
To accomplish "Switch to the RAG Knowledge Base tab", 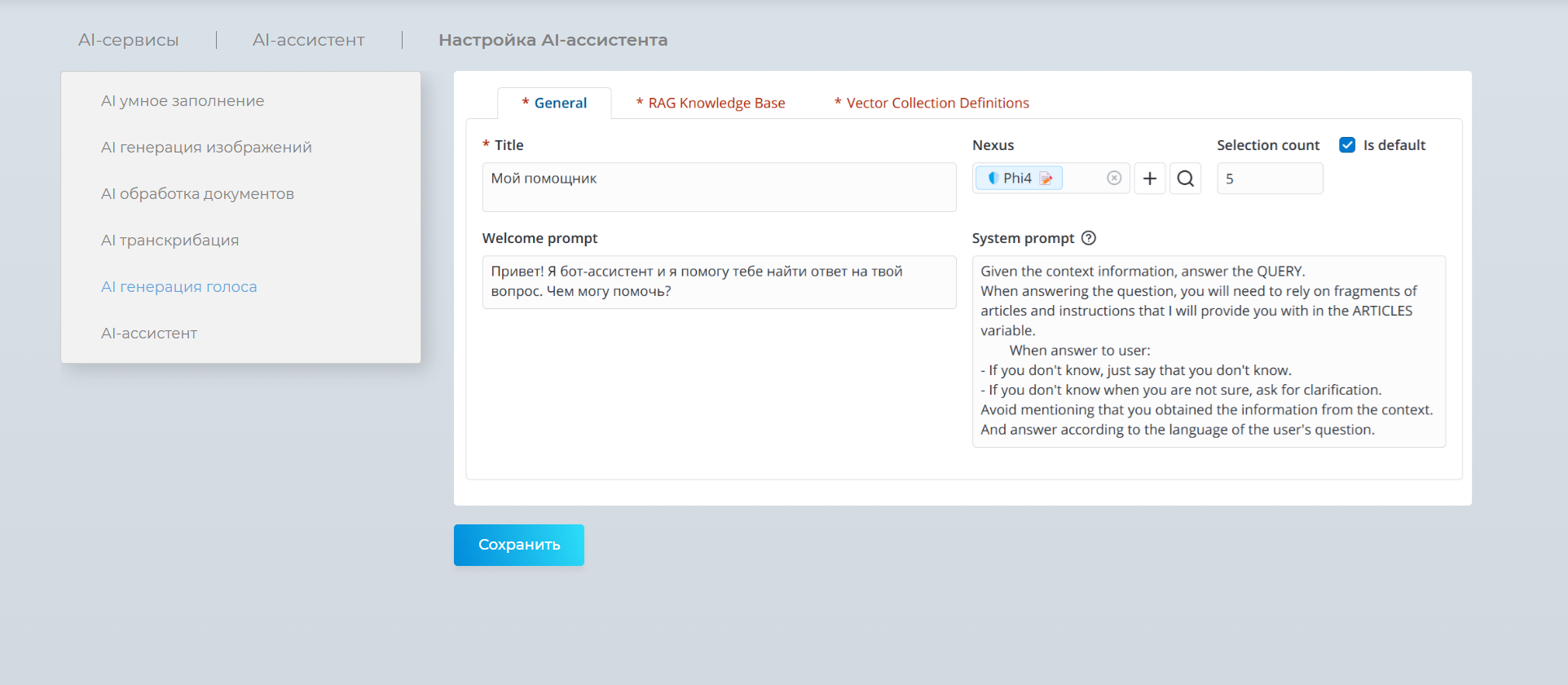I will pos(711,104).
